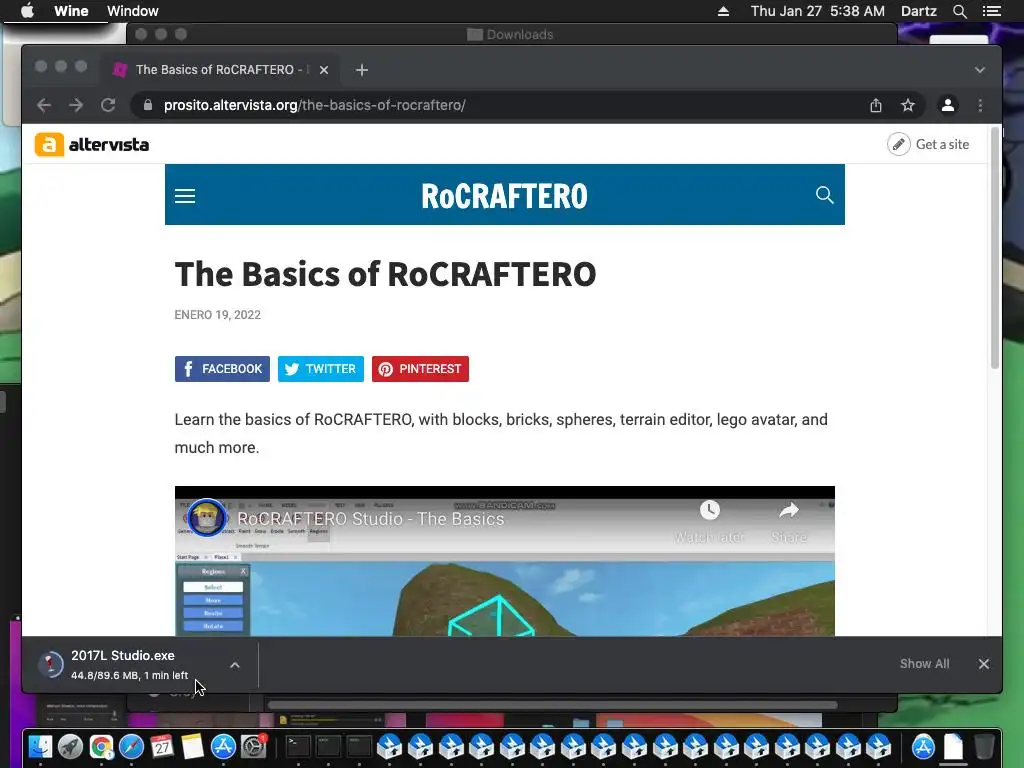
Task: Open Spotlight search in menu bar
Action: (x=960, y=11)
